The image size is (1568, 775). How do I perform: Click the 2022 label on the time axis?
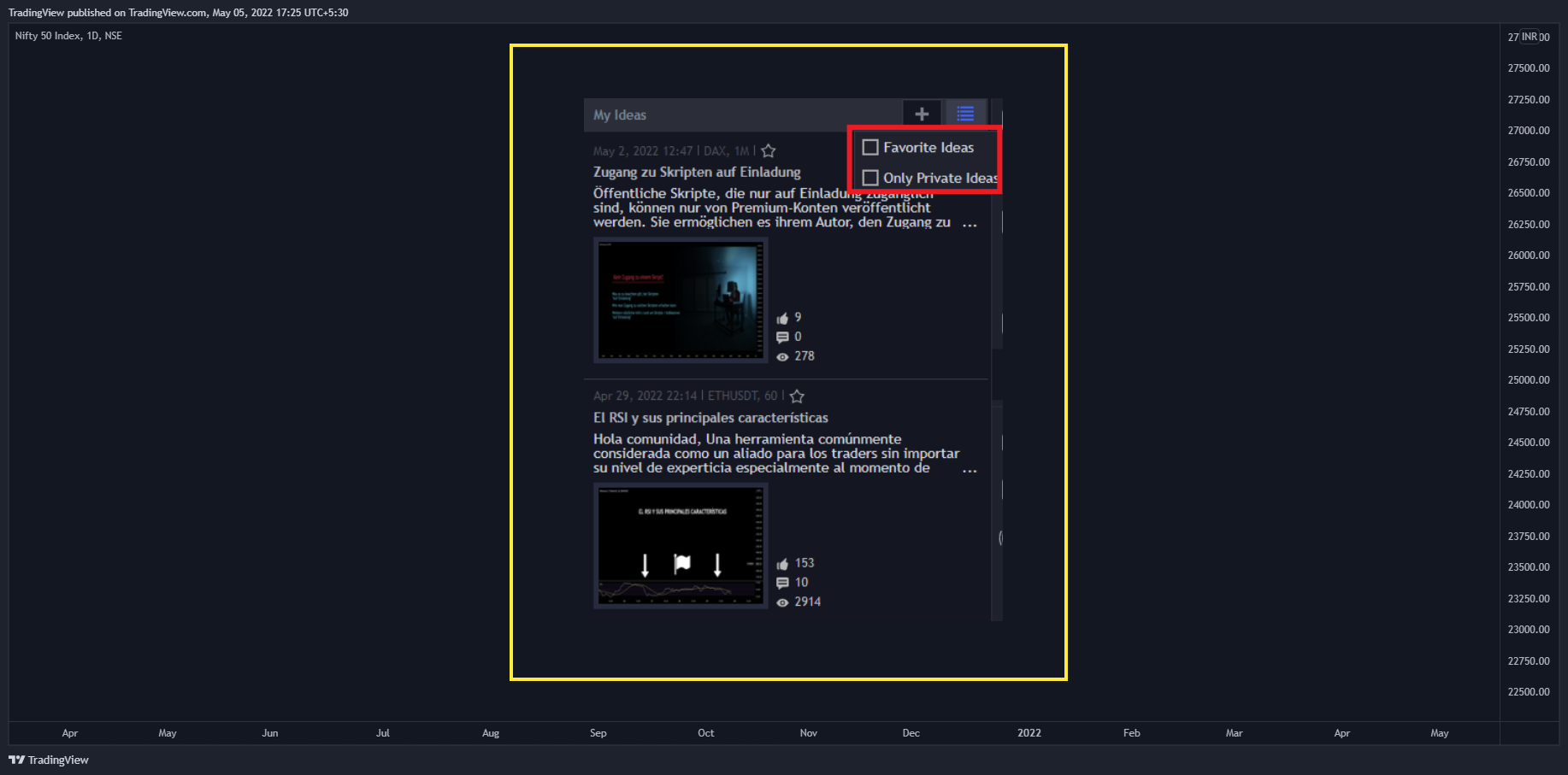pyautogui.click(x=1029, y=733)
